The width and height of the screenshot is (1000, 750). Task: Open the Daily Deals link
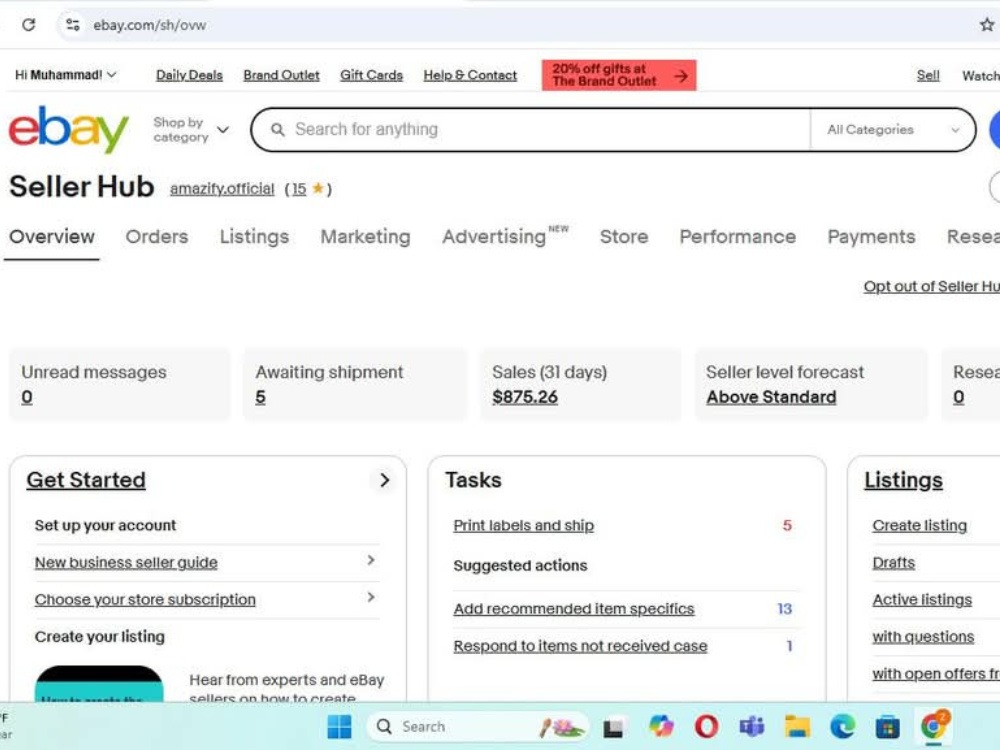[x=189, y=75]
